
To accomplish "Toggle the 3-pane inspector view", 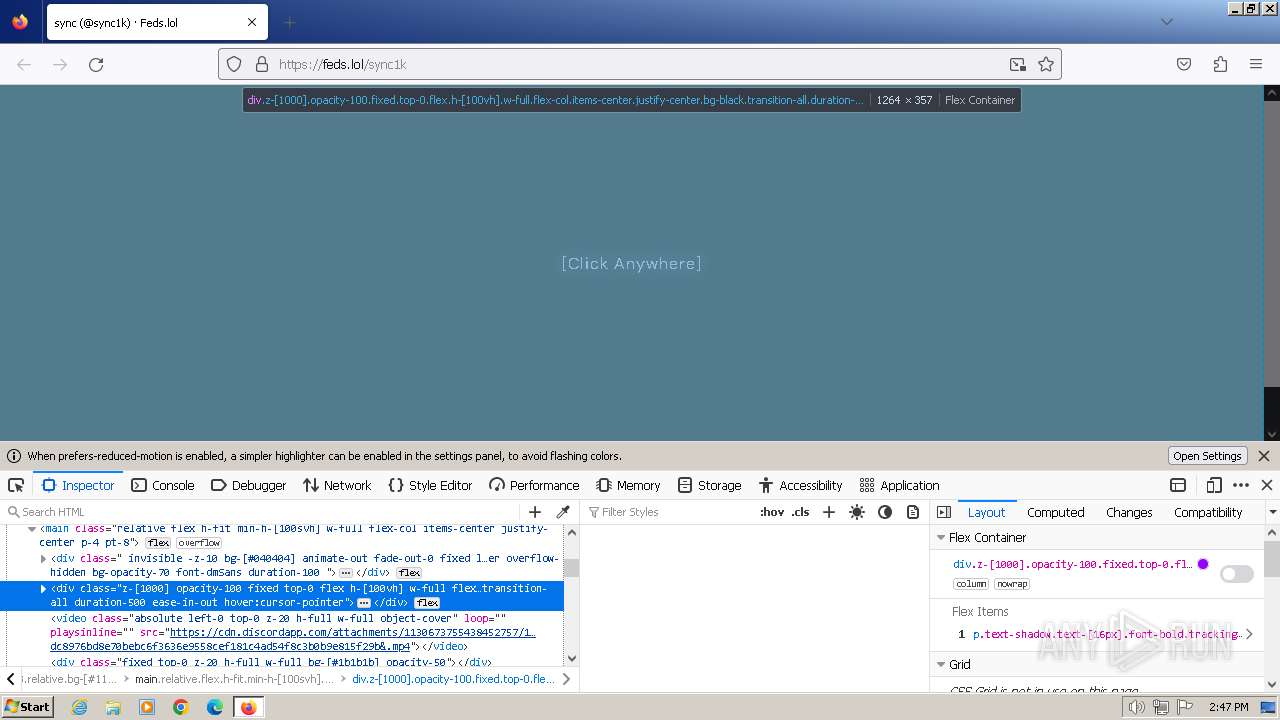I will click(944, 512).
